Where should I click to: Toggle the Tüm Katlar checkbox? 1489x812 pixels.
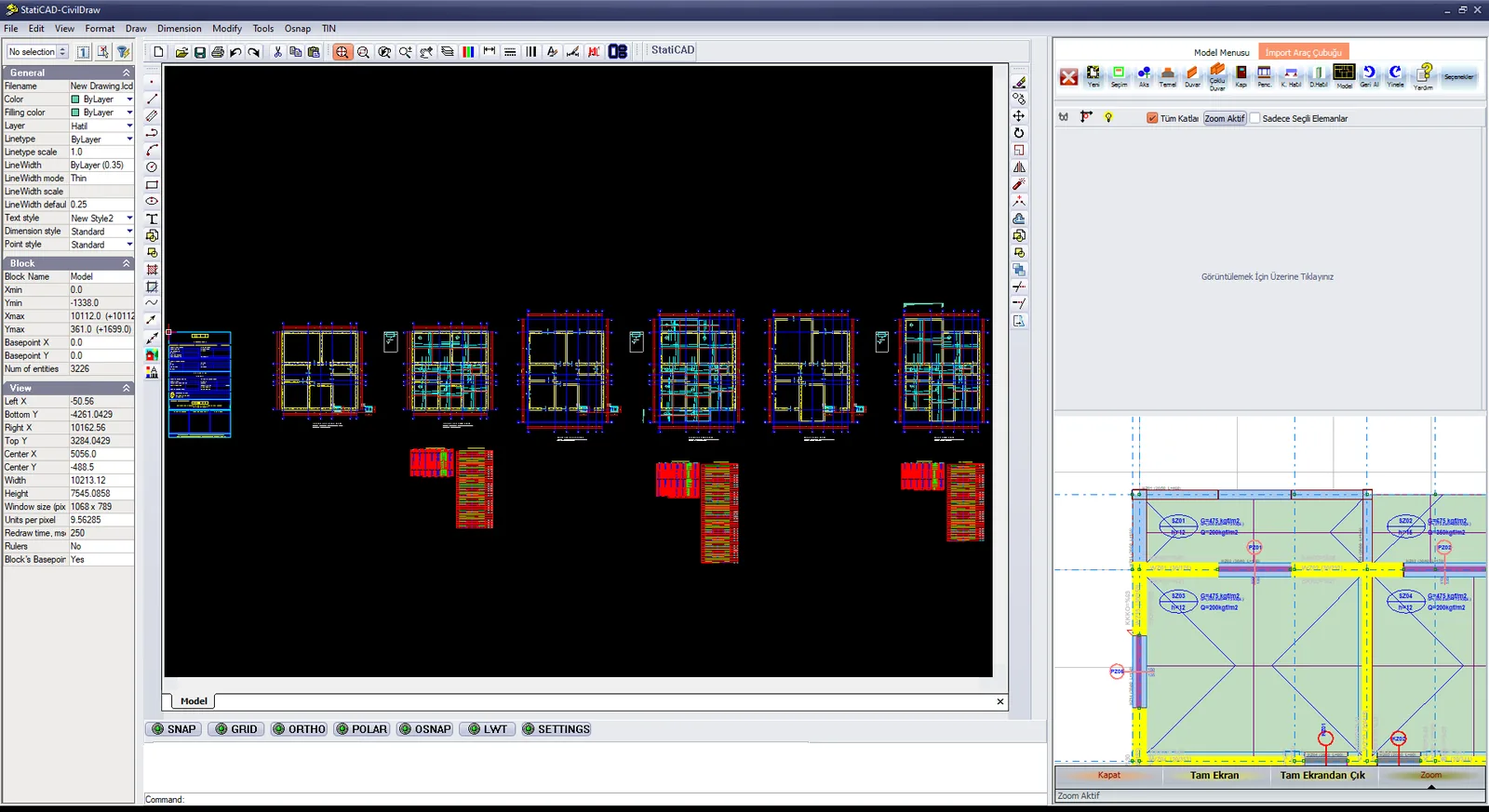pos(1152,118)
